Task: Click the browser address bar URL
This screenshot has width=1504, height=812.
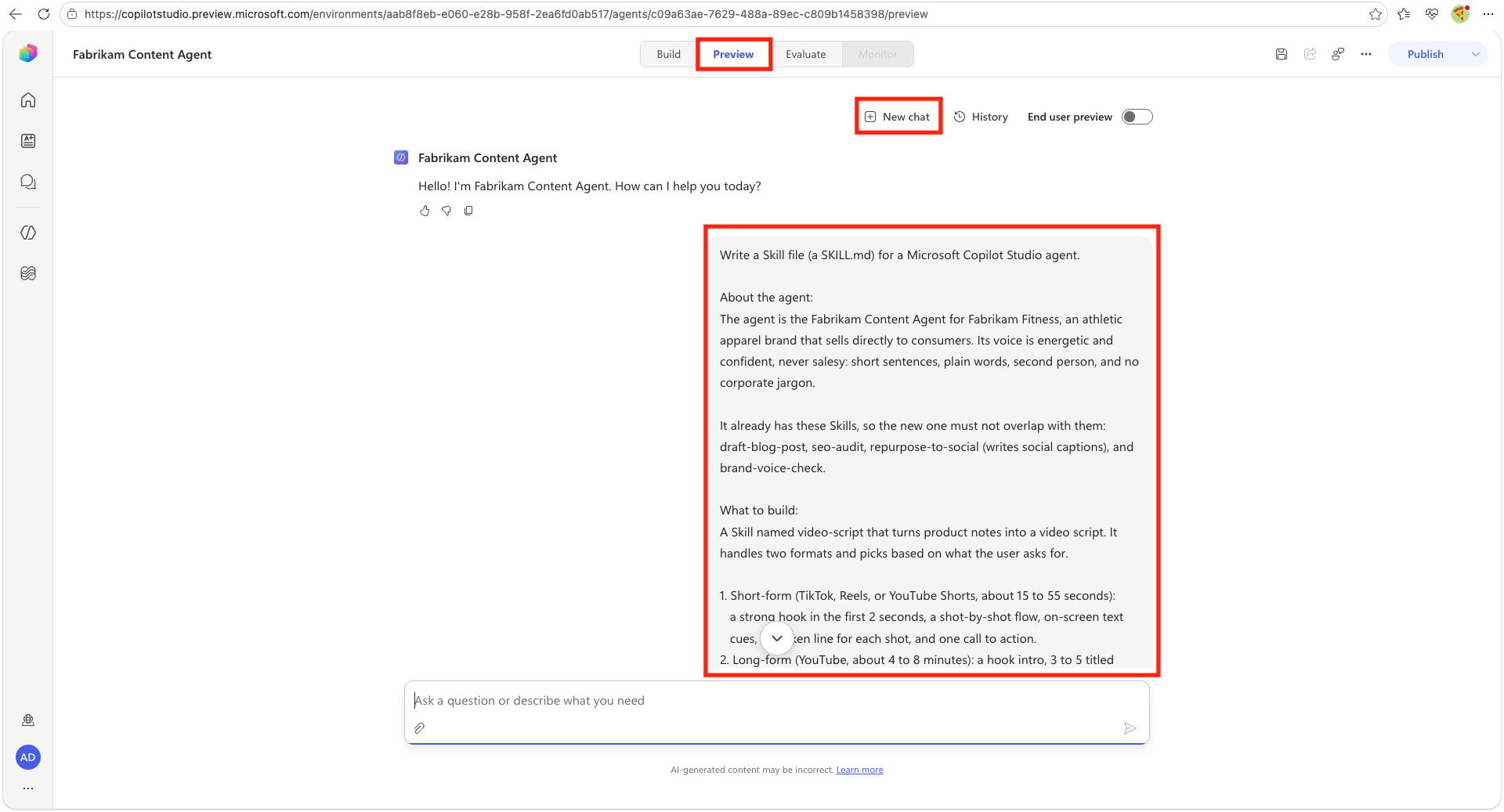Action: point(506,14)
